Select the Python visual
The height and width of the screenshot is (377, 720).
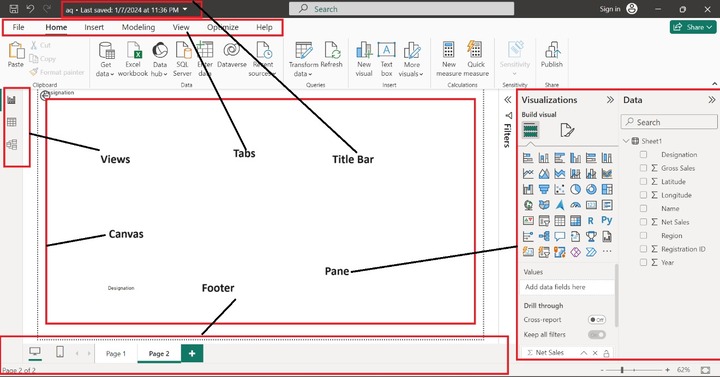tap(607, 220)
